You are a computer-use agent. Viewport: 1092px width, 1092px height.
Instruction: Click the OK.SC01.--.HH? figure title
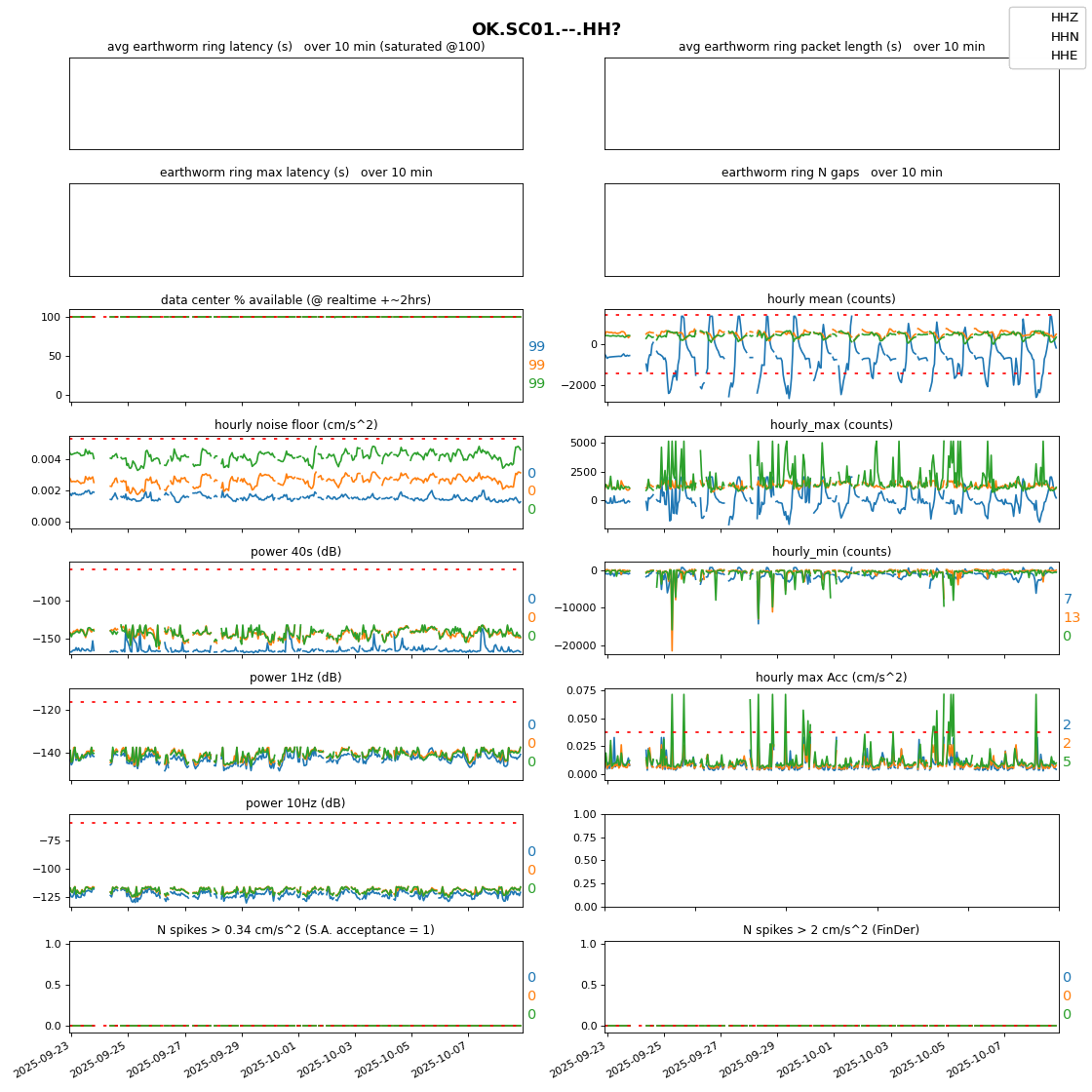546,30
